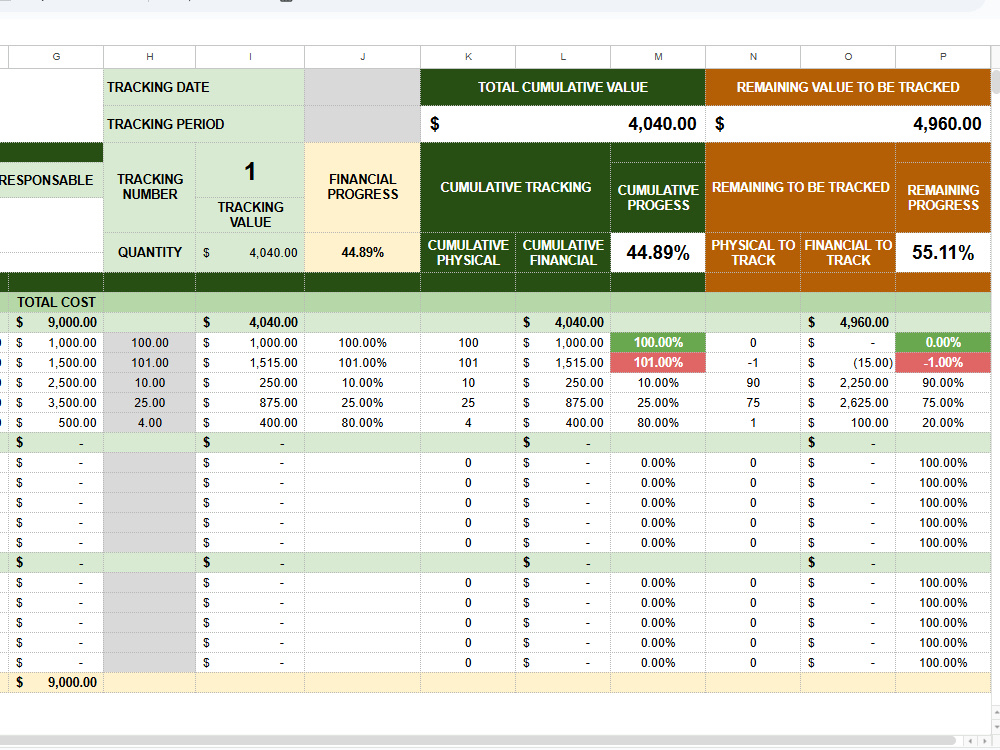Select the 101.00 quantity cell in column H

[x=150, y=362]
